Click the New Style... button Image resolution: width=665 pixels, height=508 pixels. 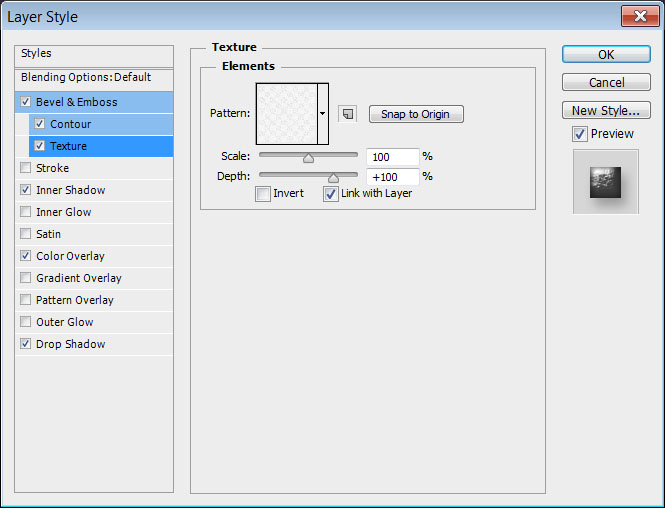tap(606, 110)
